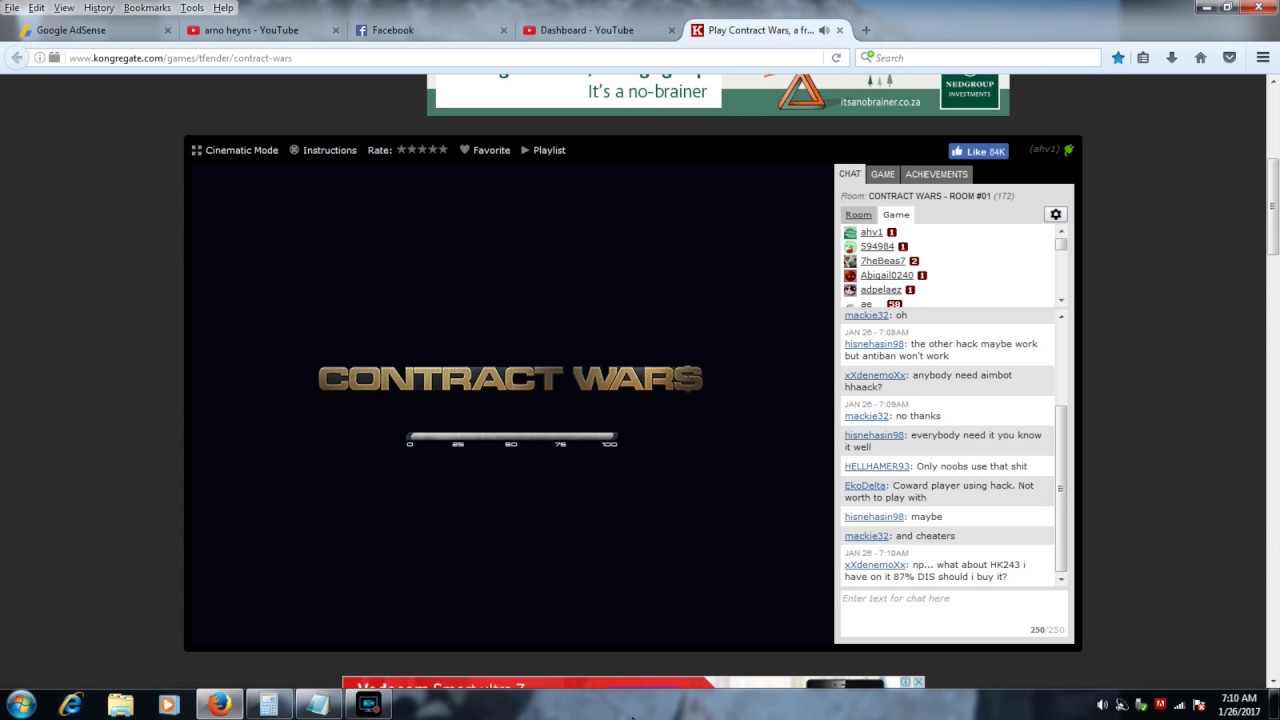1280x720 pixels.
Task: Open the game Instructions
Action: 323,150
